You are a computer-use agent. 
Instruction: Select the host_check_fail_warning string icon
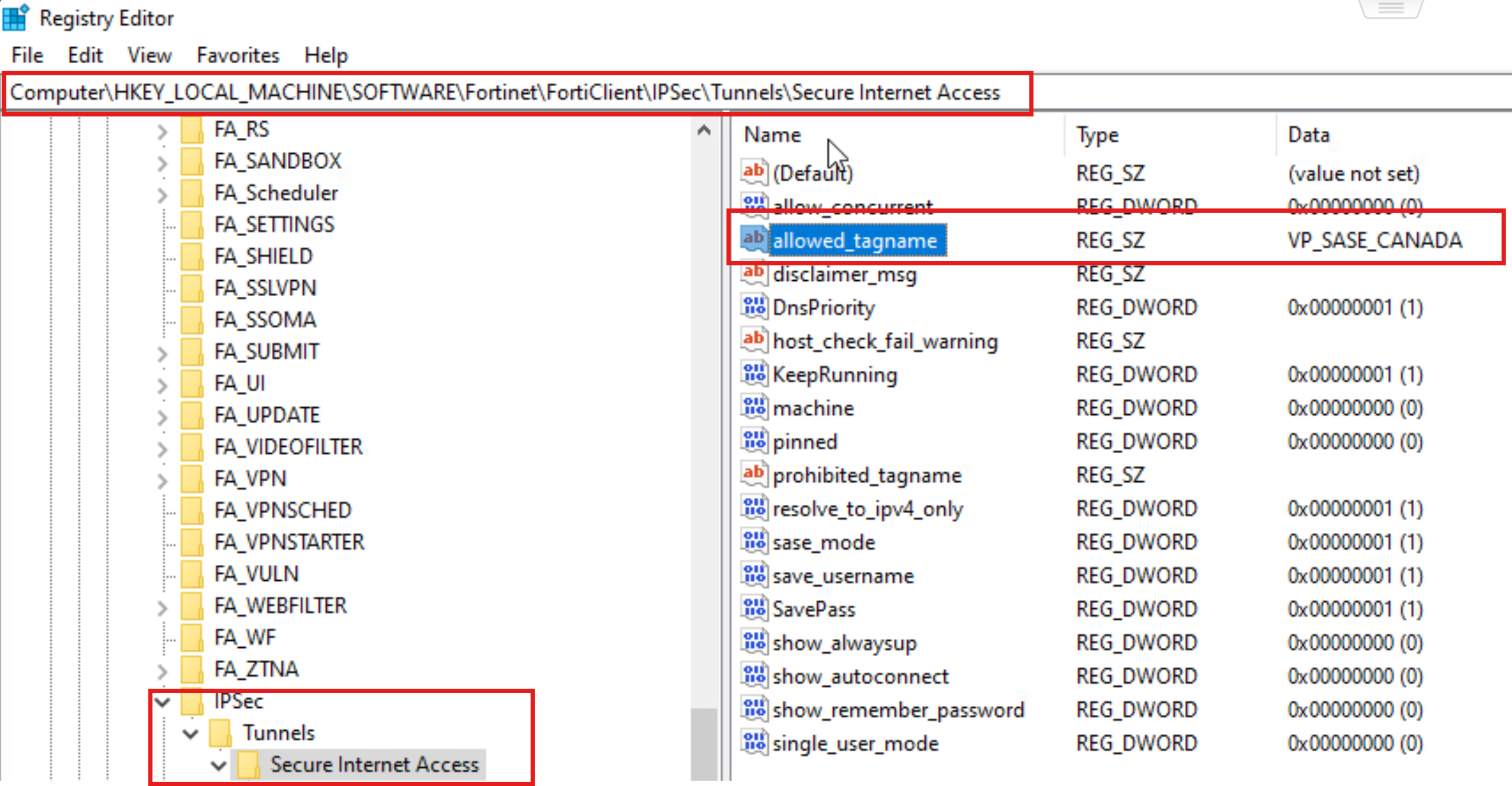(754, 340)
